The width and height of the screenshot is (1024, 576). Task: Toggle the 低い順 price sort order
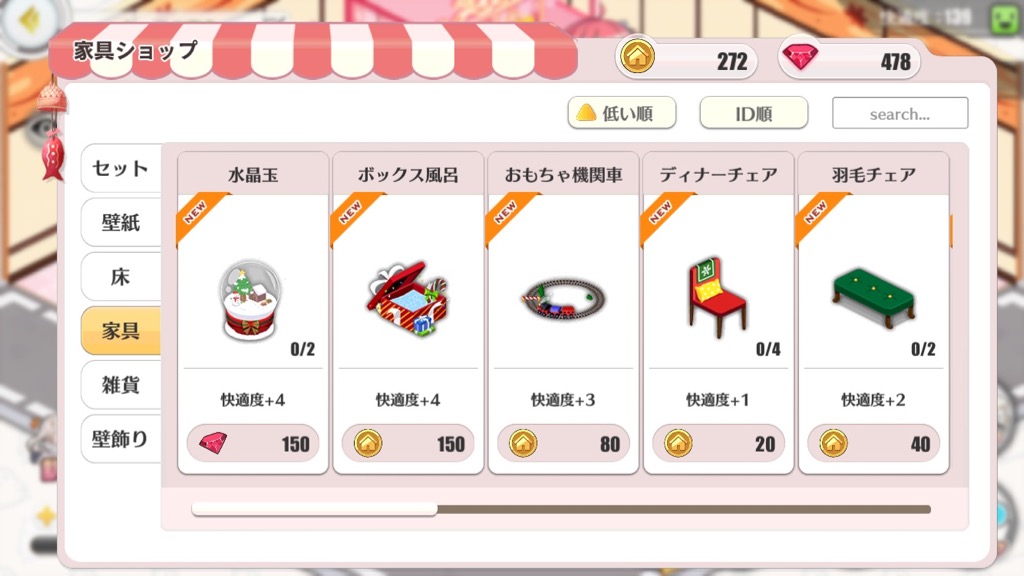[622, 113]
